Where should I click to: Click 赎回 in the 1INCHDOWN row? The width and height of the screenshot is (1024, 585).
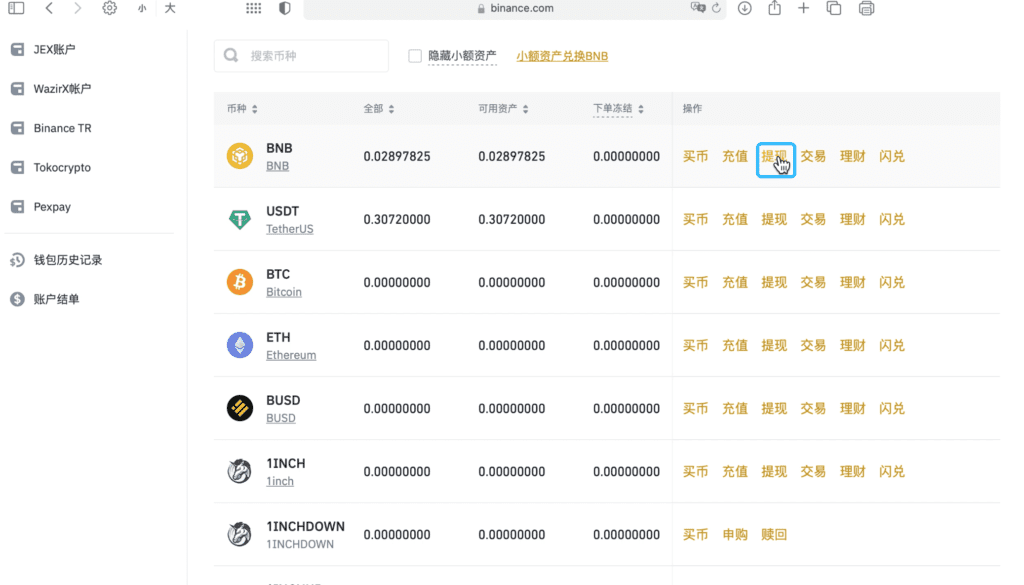[x=774, y=535]
